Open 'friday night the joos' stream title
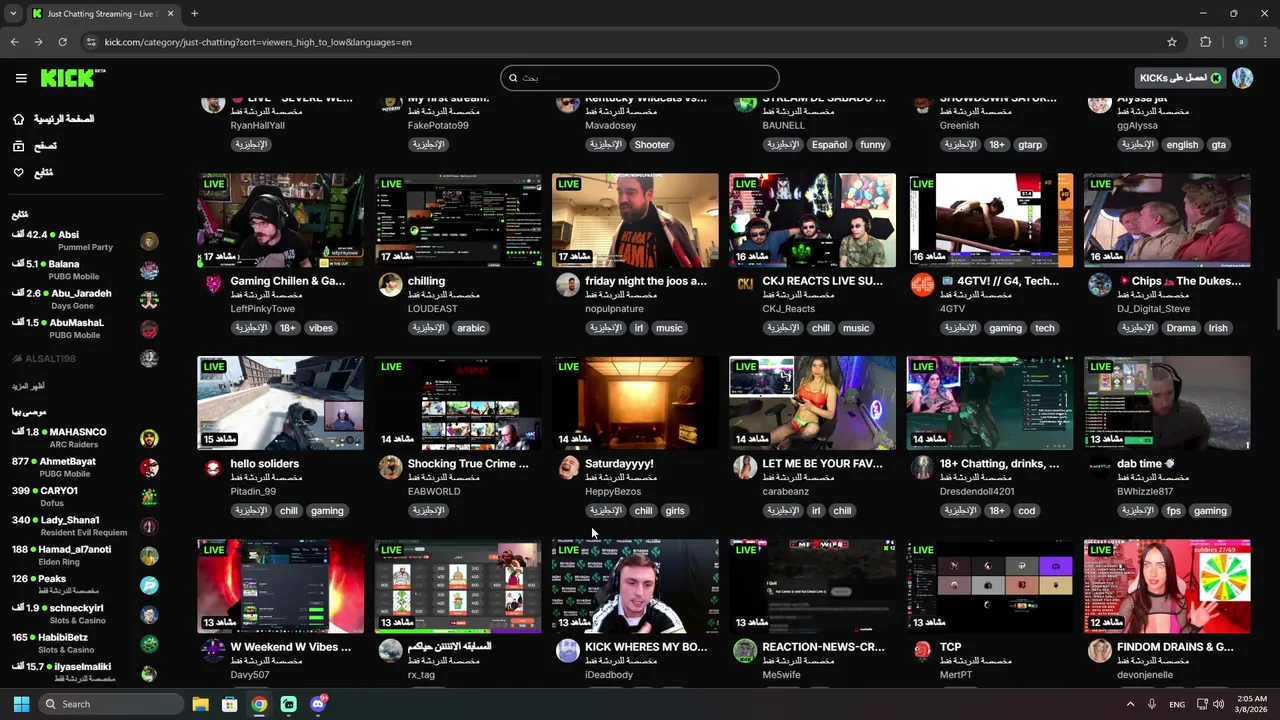Viewport: 1280px width, 720px height. coord(646,281)
